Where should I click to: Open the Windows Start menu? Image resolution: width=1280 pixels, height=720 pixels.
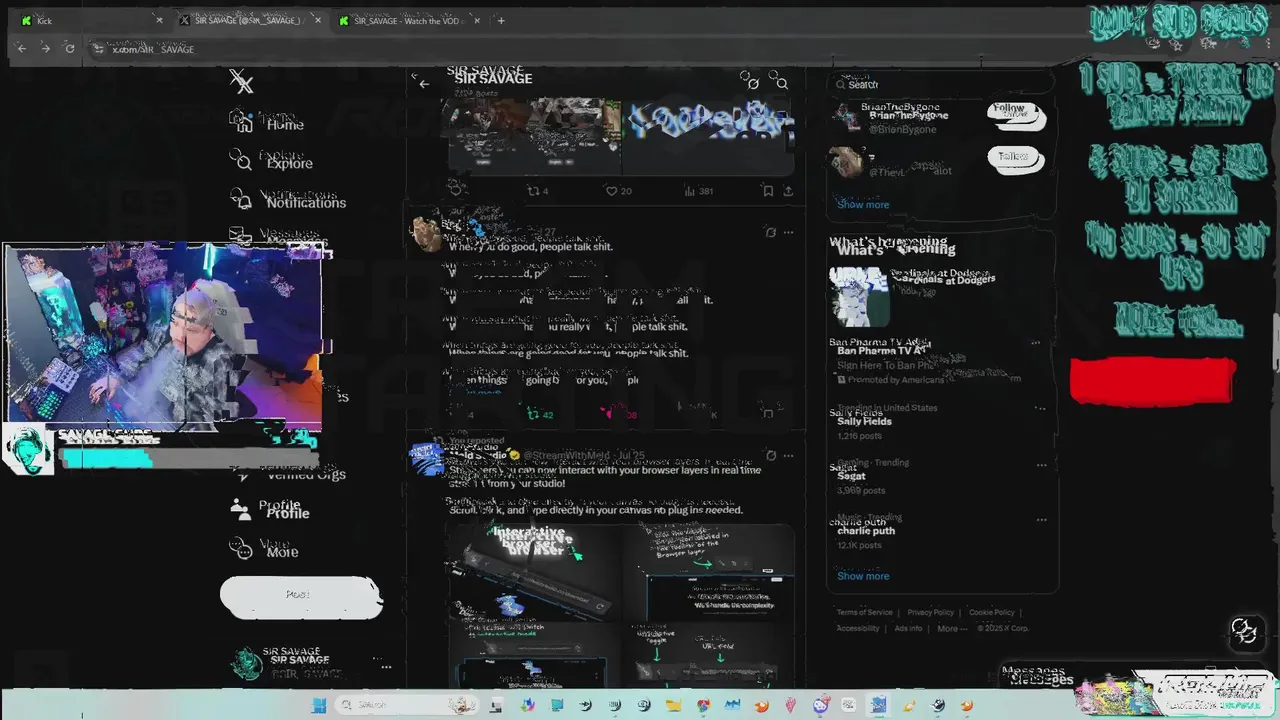(319, 705)
